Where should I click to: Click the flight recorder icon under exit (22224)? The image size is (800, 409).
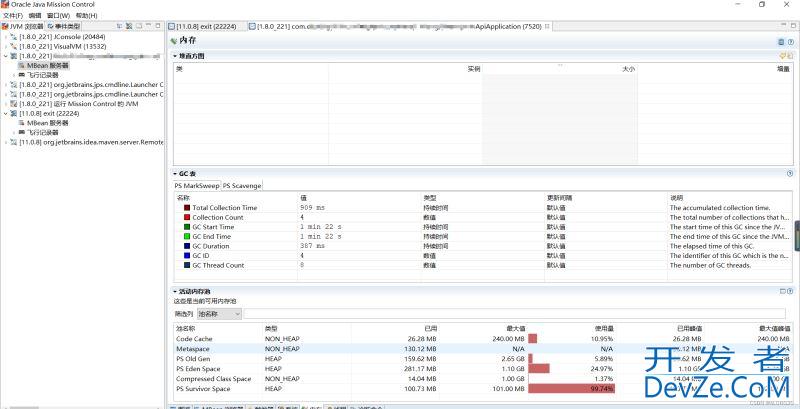click(x=21, y=132)
